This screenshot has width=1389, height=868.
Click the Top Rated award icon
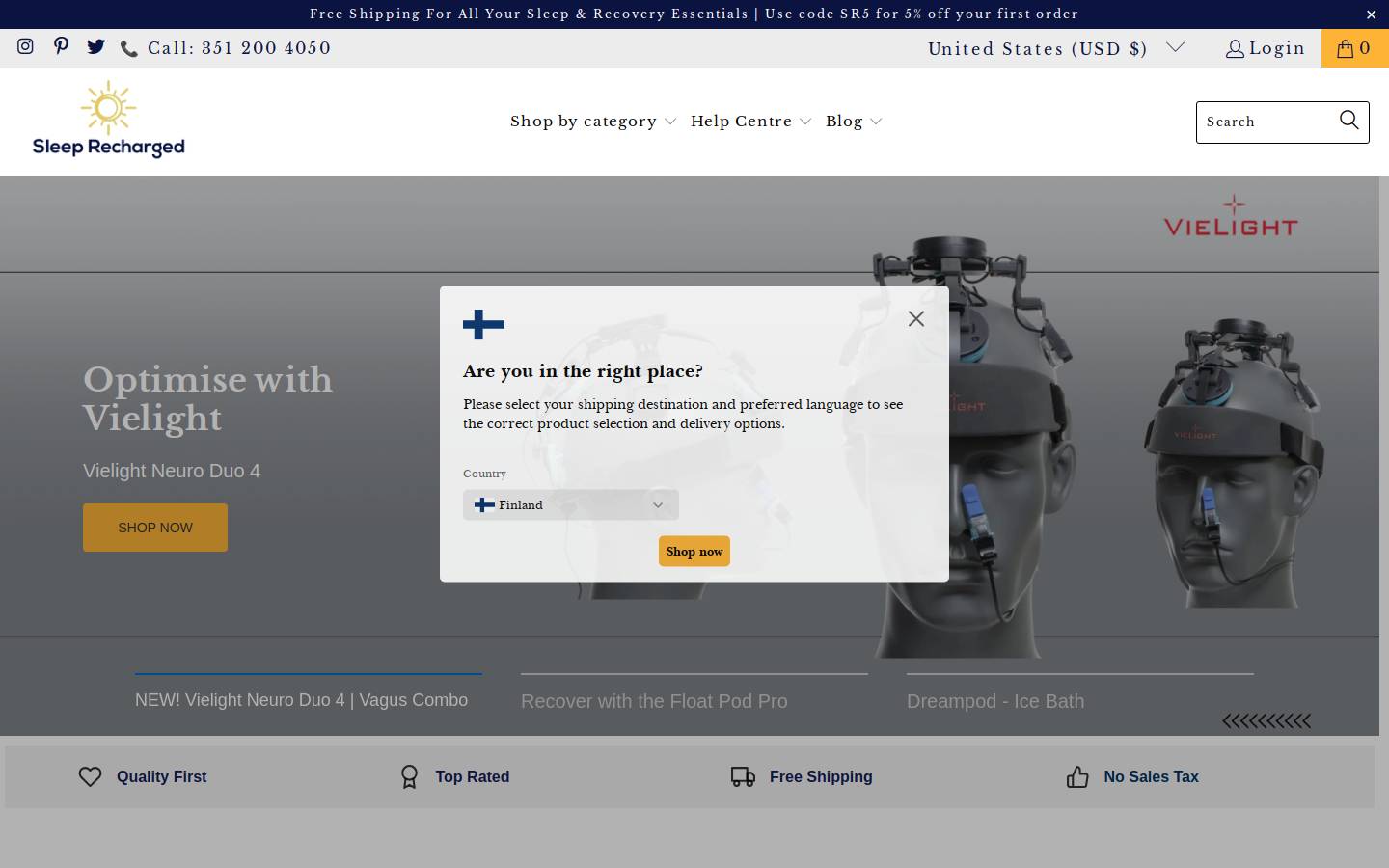point(409,776)
